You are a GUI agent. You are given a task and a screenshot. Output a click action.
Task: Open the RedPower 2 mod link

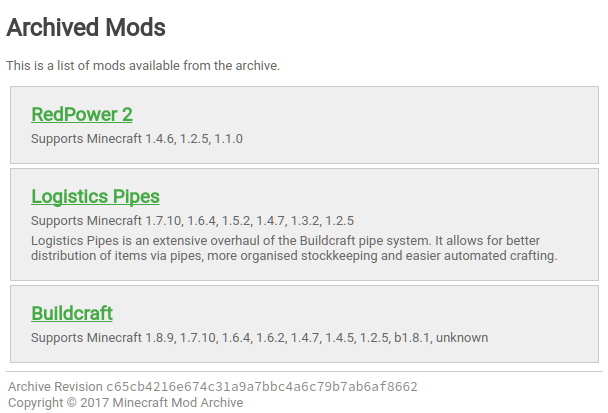tap(82, 114)
